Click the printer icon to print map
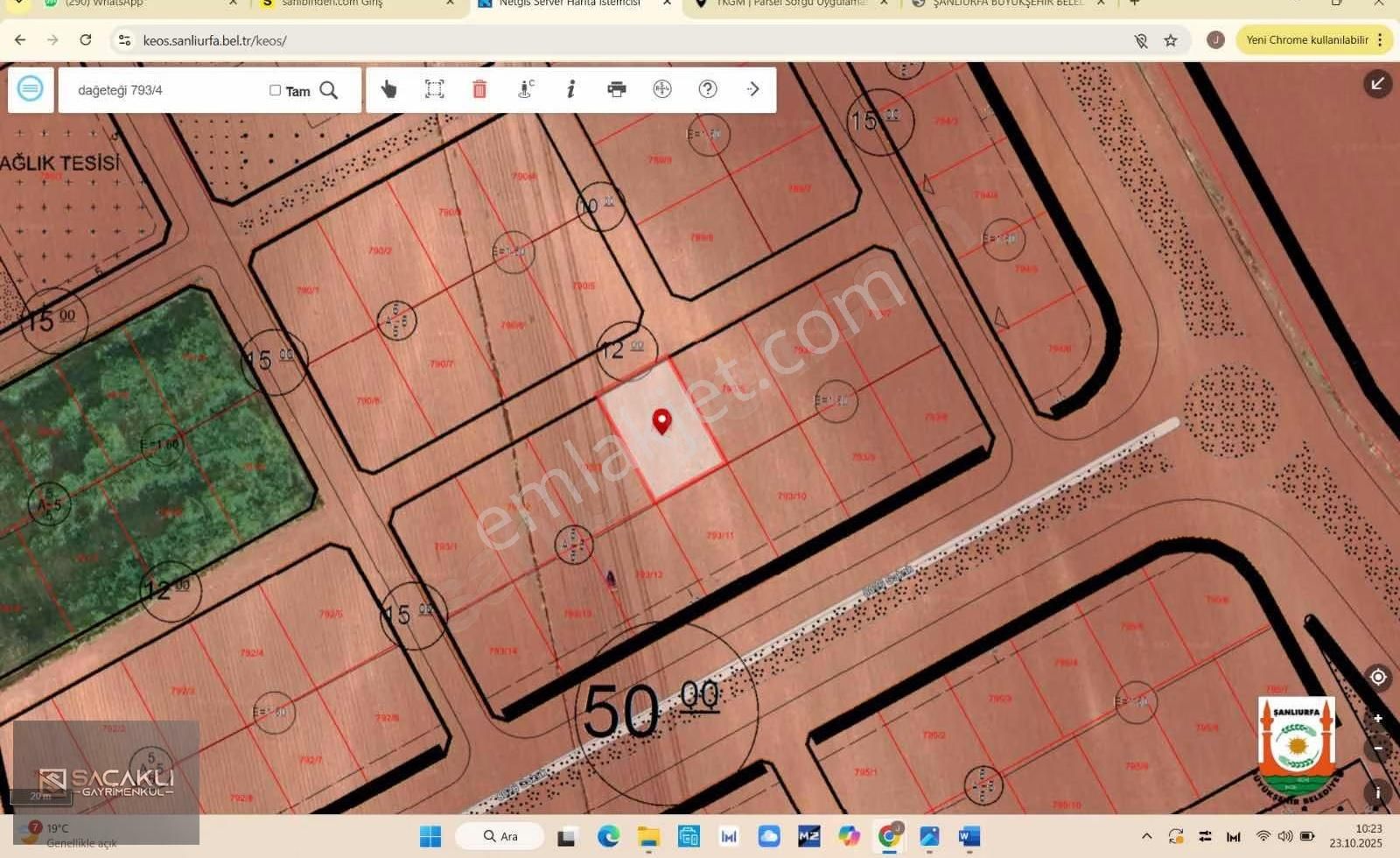Image resolution: width=1400 pixels, height=858 pixels. tap(617, 89)
